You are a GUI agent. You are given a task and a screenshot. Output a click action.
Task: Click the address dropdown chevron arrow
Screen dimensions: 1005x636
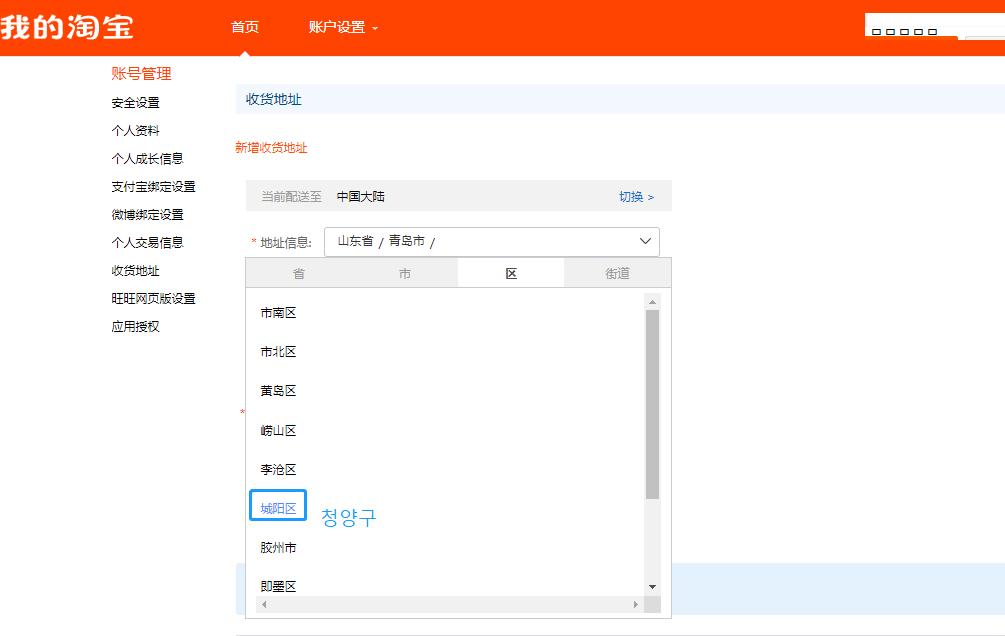coord(645,242)
